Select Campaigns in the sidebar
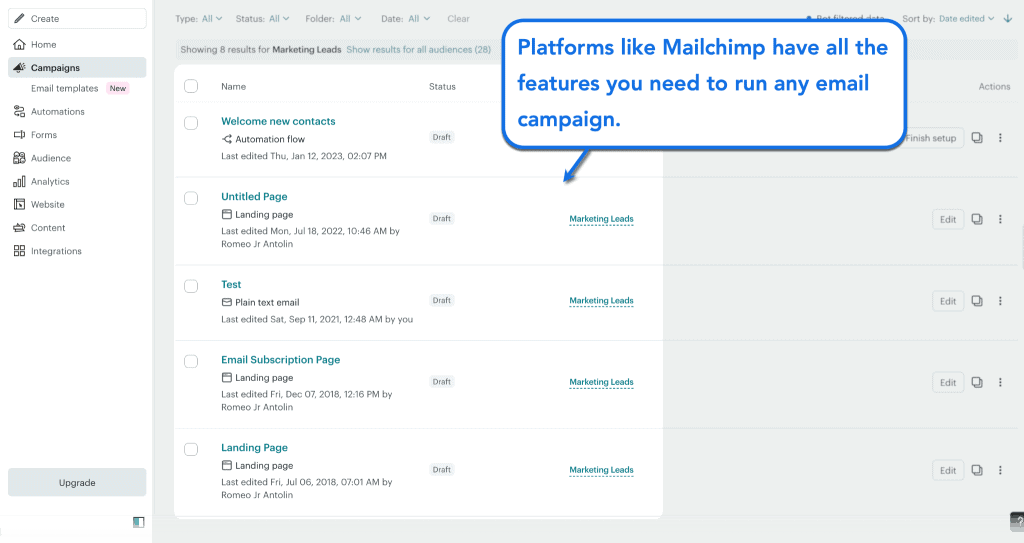This screenshot has height=543, width=1024. 77,67
